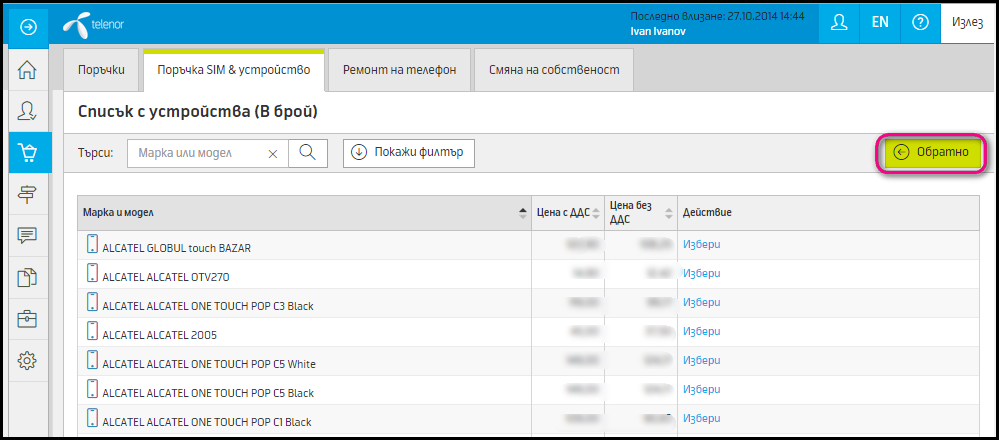Open the Home section in the sidebar

click(x=27, y=69)
